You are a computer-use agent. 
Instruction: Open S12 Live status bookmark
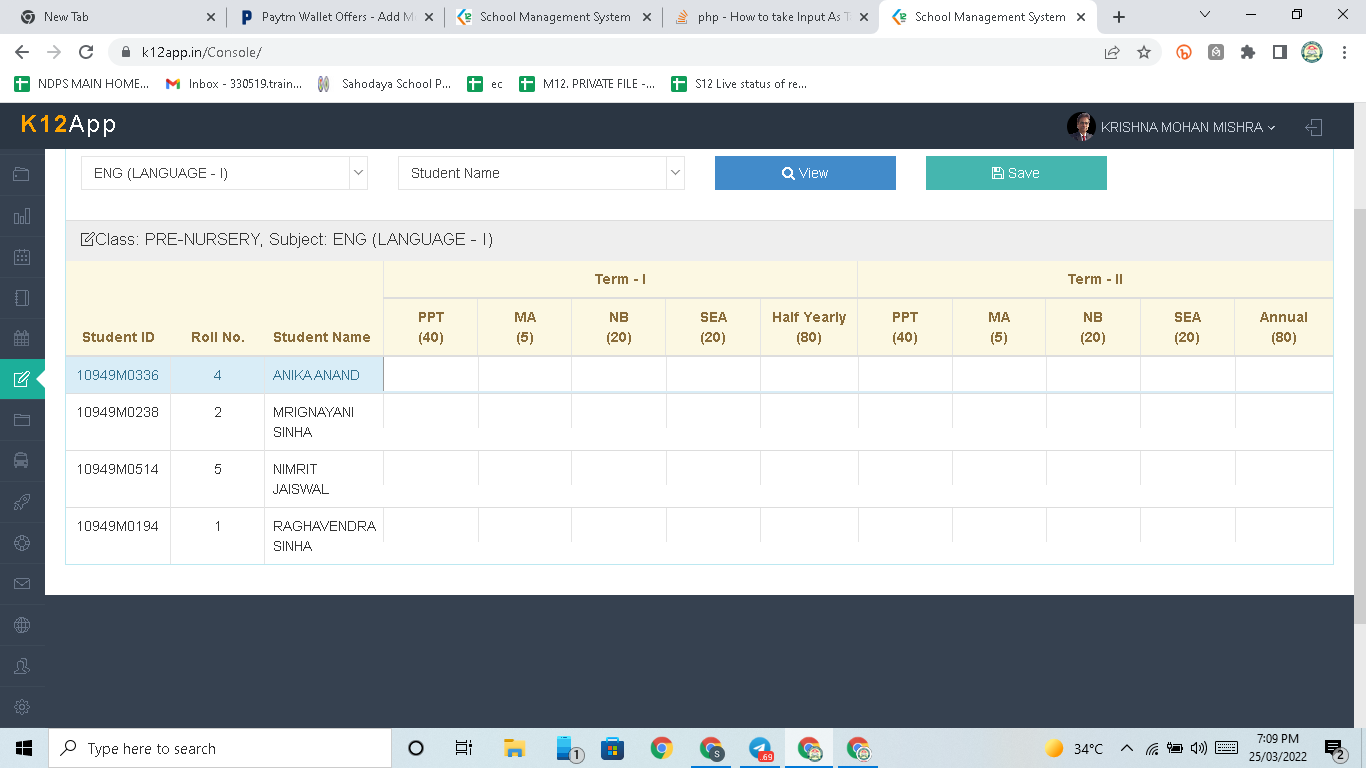tap(740, 84)
